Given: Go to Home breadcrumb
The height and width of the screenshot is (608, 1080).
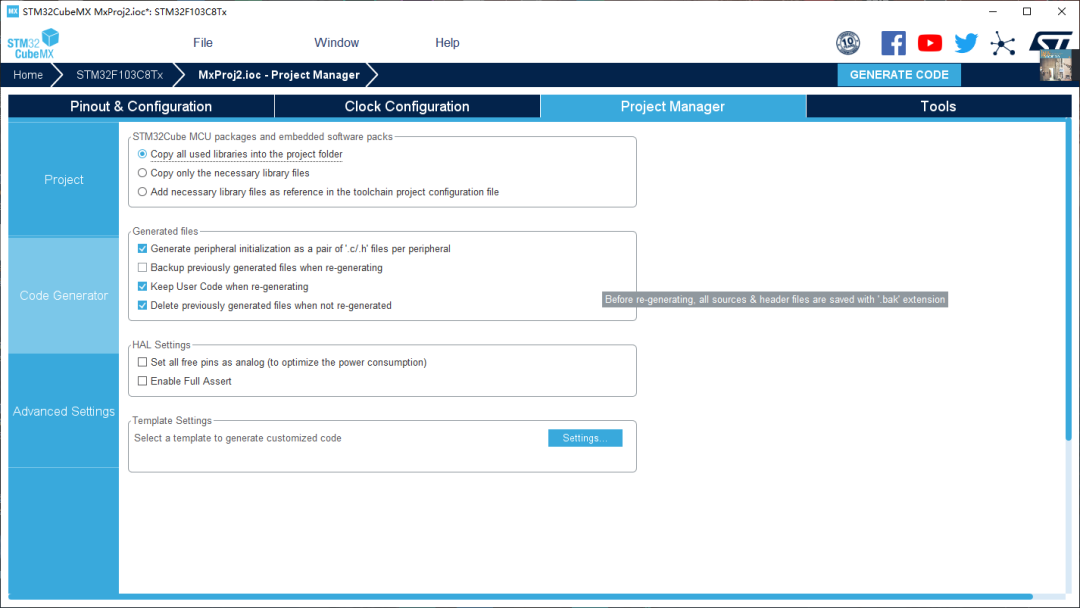Looking at the screenshot, I should coord(28,74).
